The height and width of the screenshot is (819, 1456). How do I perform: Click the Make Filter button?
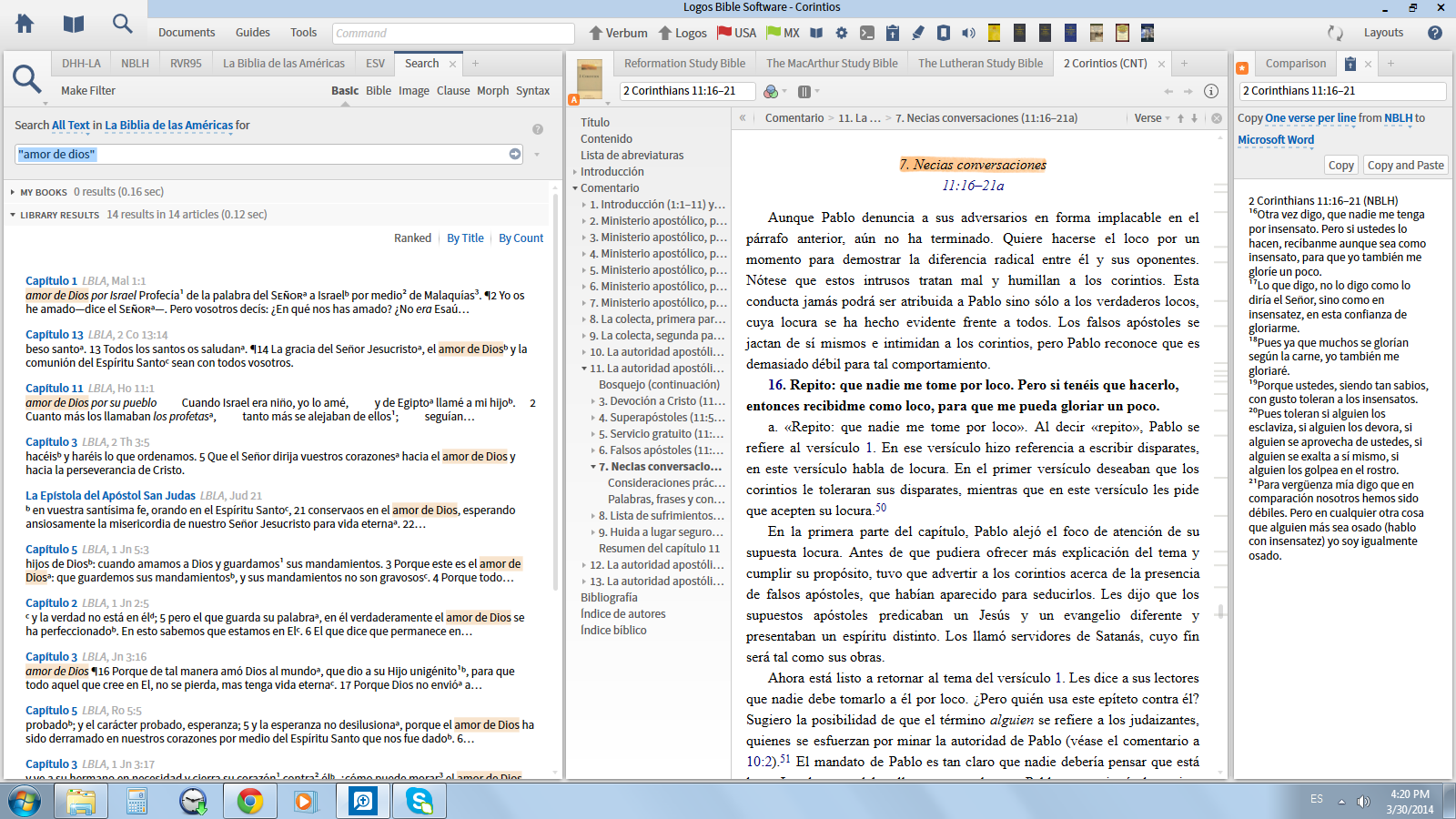(x=88, y=91)
